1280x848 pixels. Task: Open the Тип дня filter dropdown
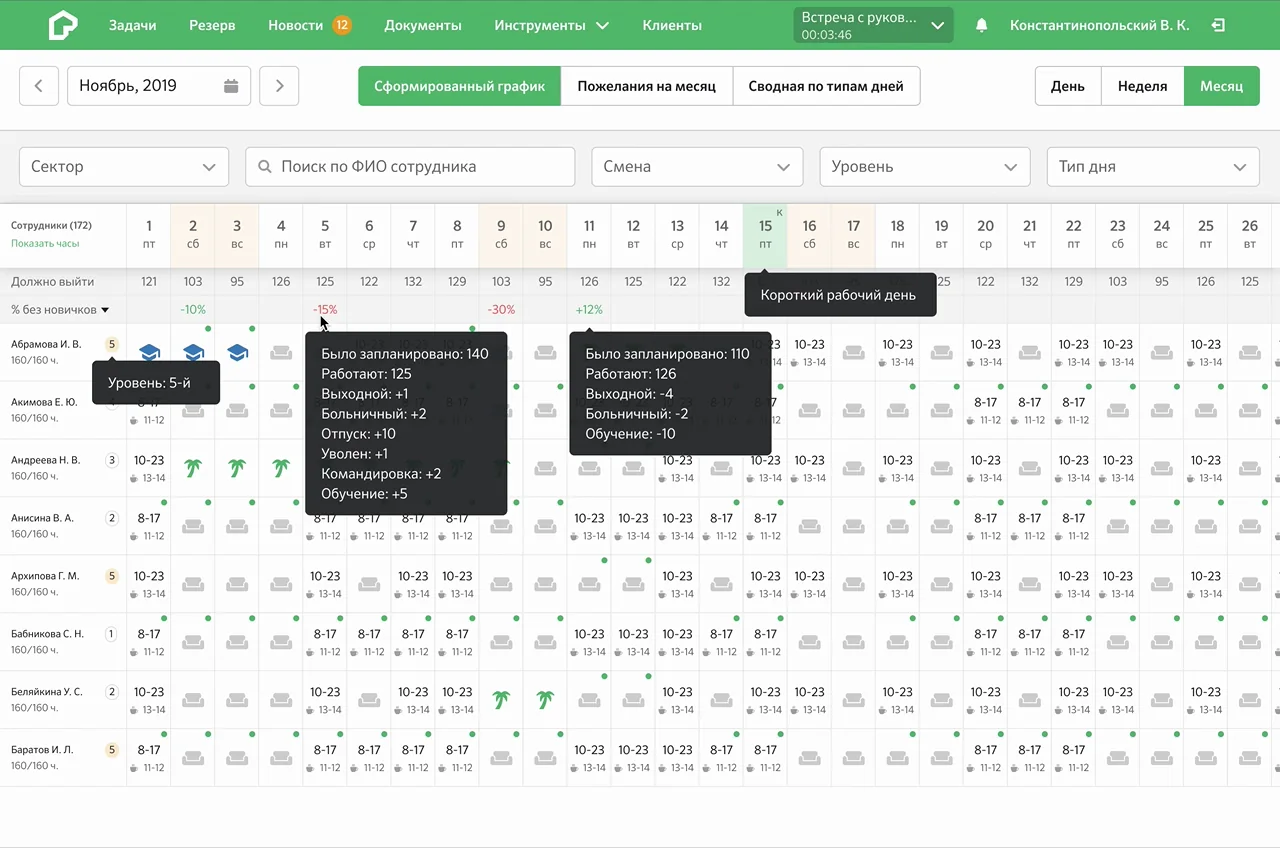(1152, 167)
